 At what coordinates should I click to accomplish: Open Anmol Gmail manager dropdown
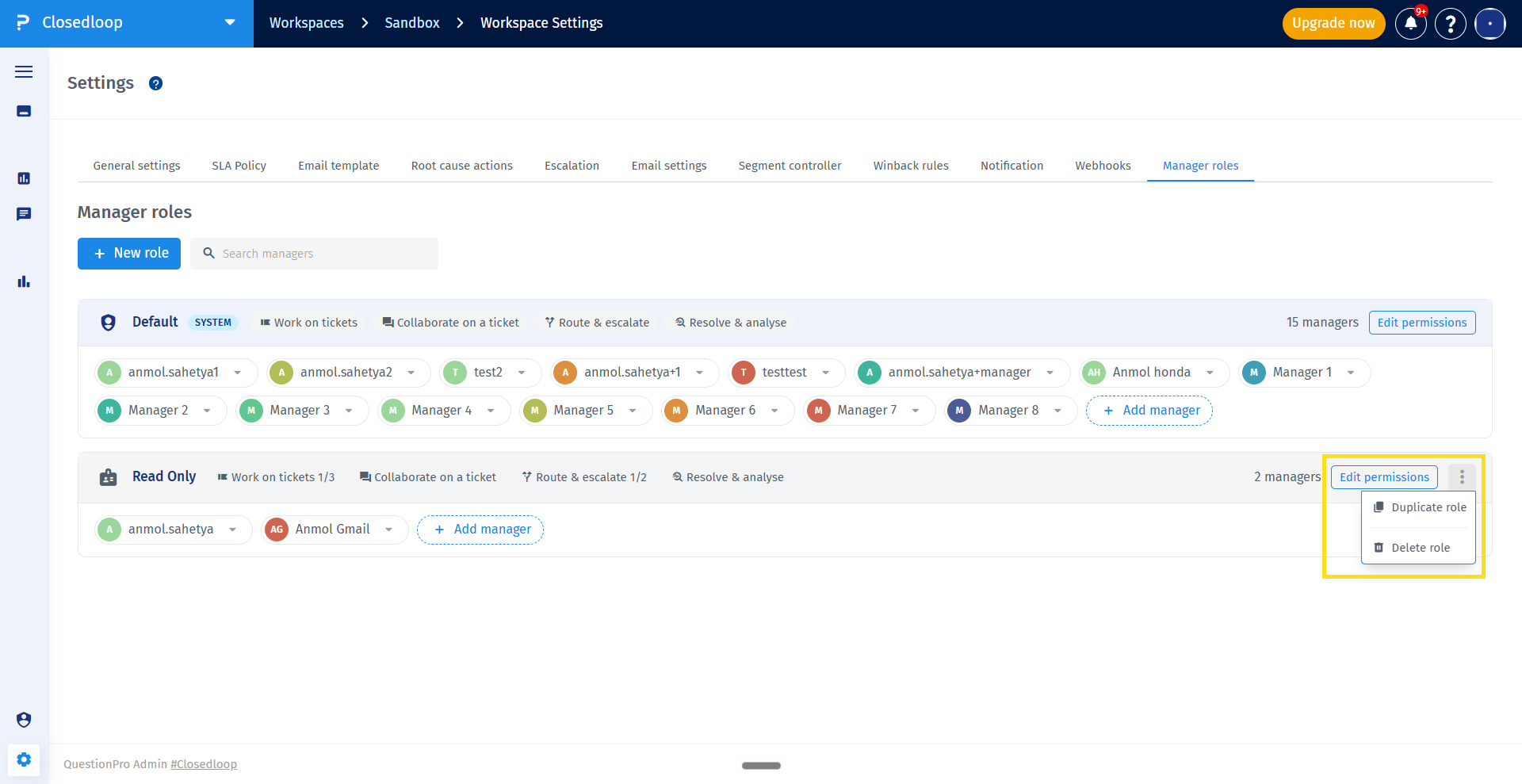point(389,530)
